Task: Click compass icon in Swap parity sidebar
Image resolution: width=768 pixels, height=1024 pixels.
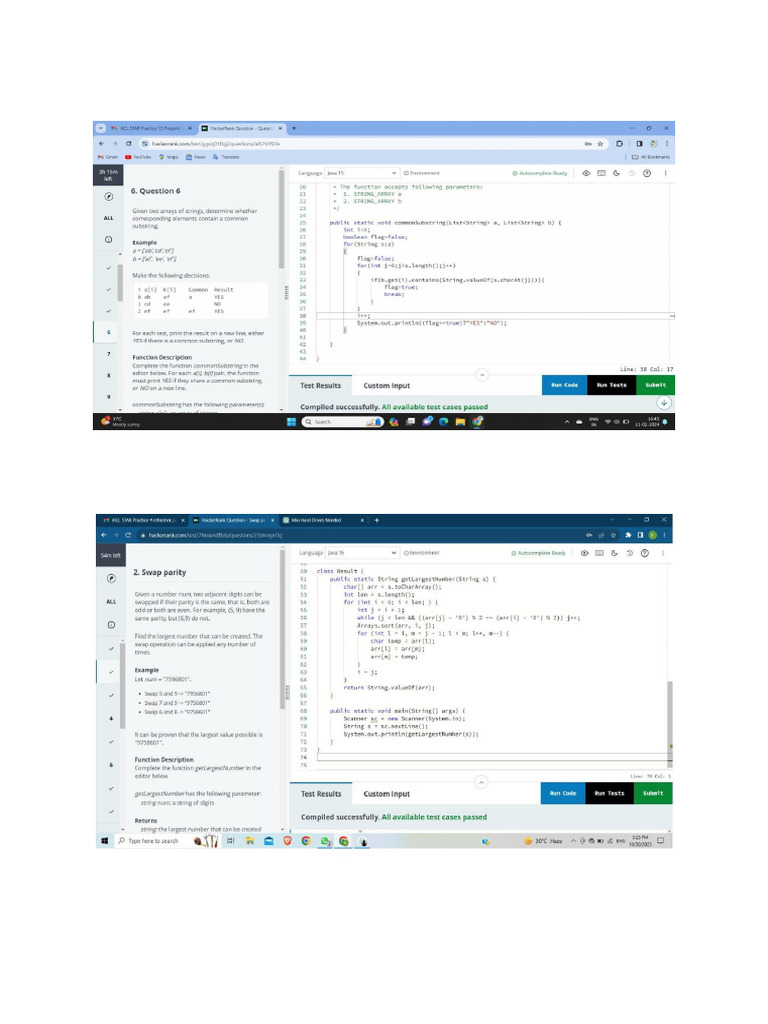Action: (111, 578)
